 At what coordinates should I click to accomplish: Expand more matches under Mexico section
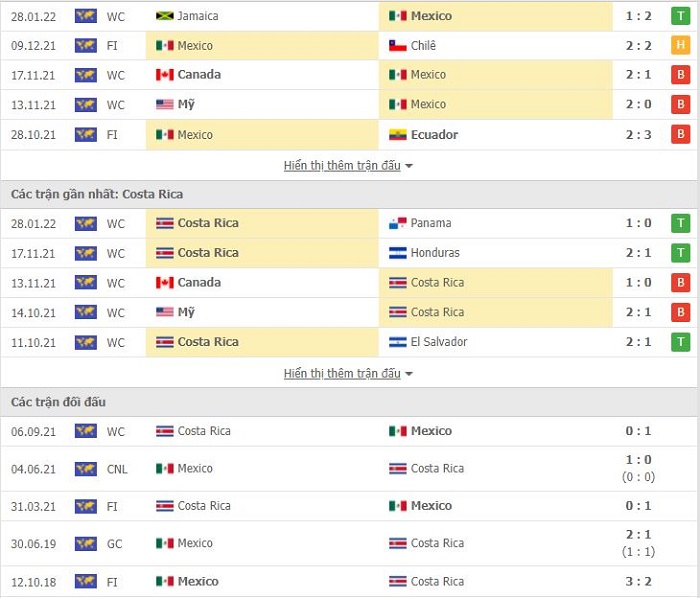pos(342,166)
